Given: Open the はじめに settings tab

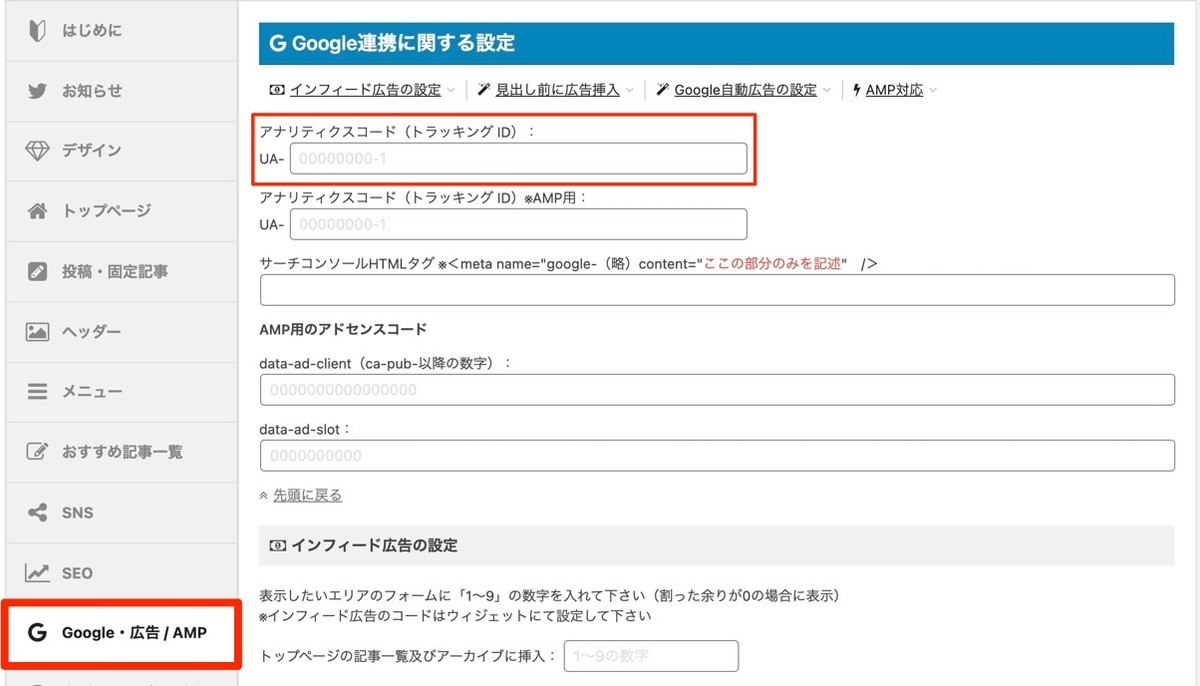Looking at the screenshot, I should pos(122,30).
